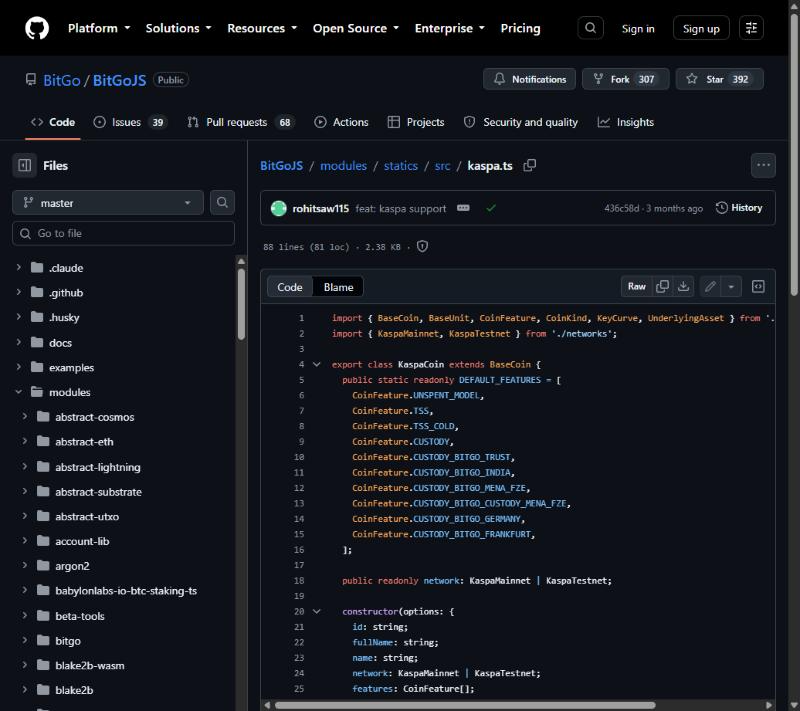Click Pricing in header
The width and height of the screenshot is (800, 711).
point(520,28)
